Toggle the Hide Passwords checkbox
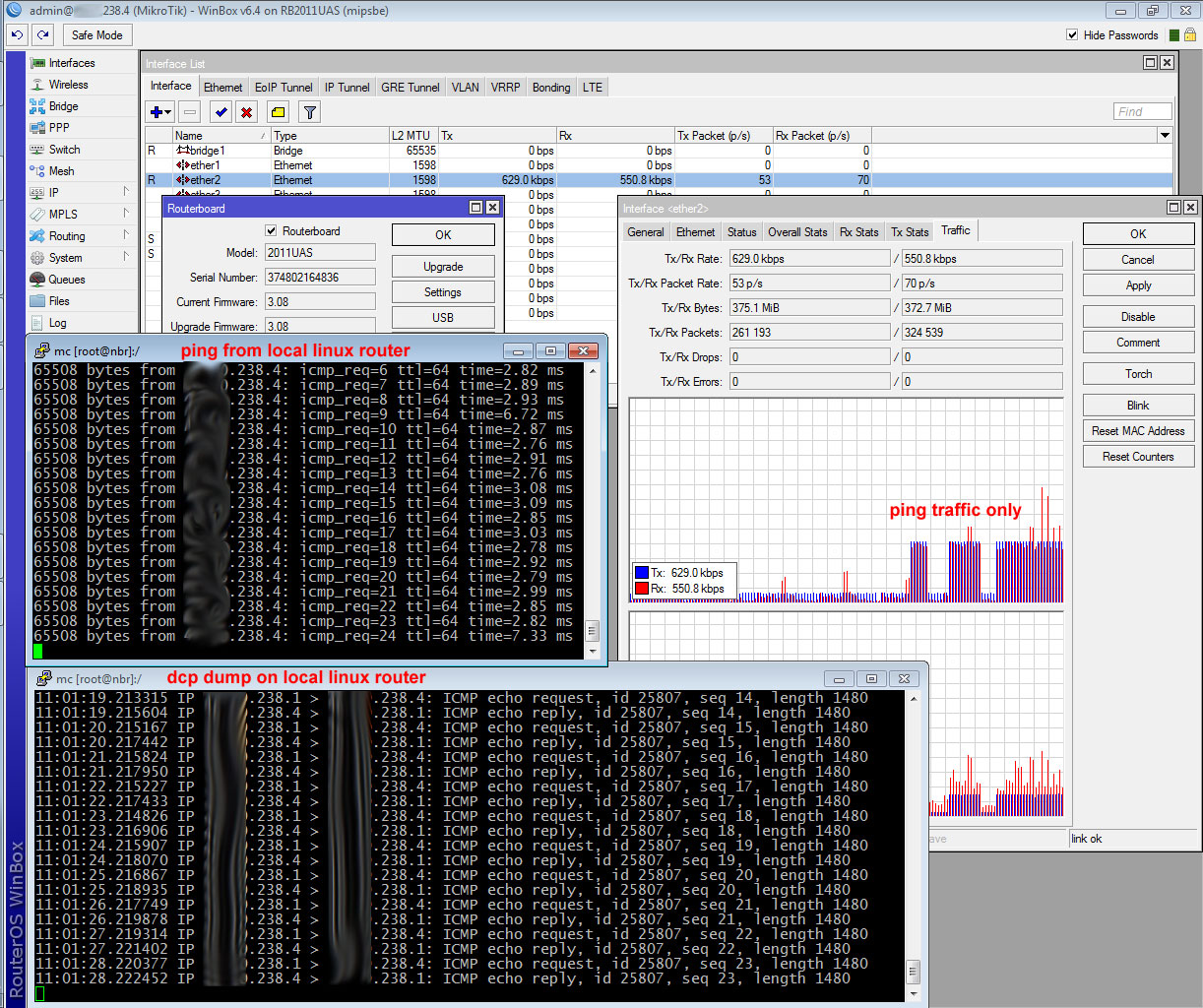Screen dimensions: 1203x1008 tap(1072, 34)
